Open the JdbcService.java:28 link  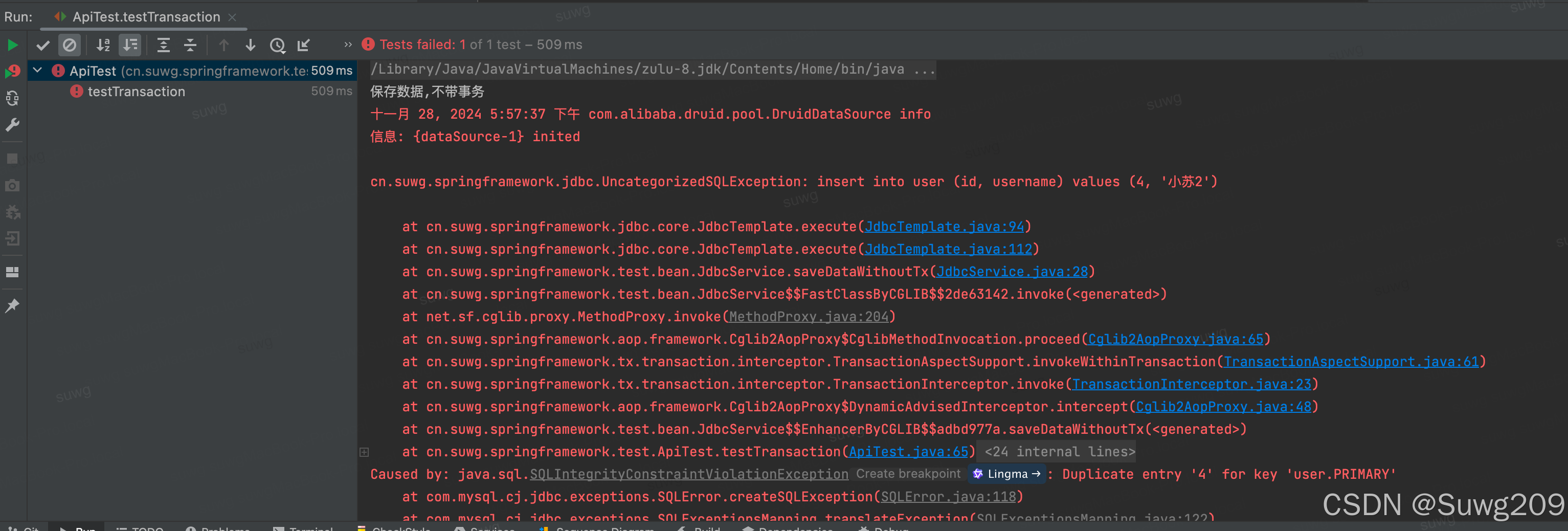(x=1012, y=272)
